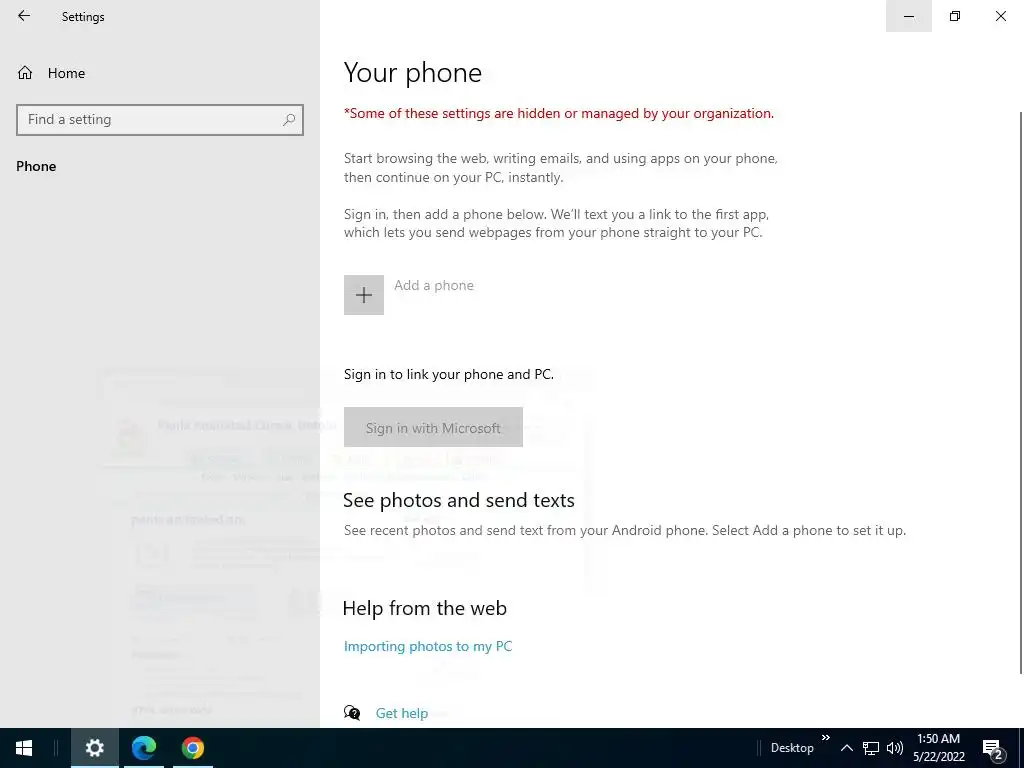Click the Desktop toolbar label
Viewport: 1024px width, 768px height.
(x=792, y=748)
